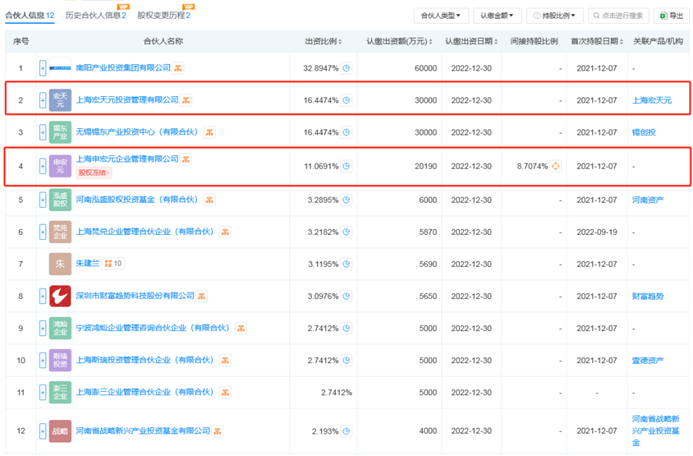Select the 60000 capital amount cell

coord(426,68)
